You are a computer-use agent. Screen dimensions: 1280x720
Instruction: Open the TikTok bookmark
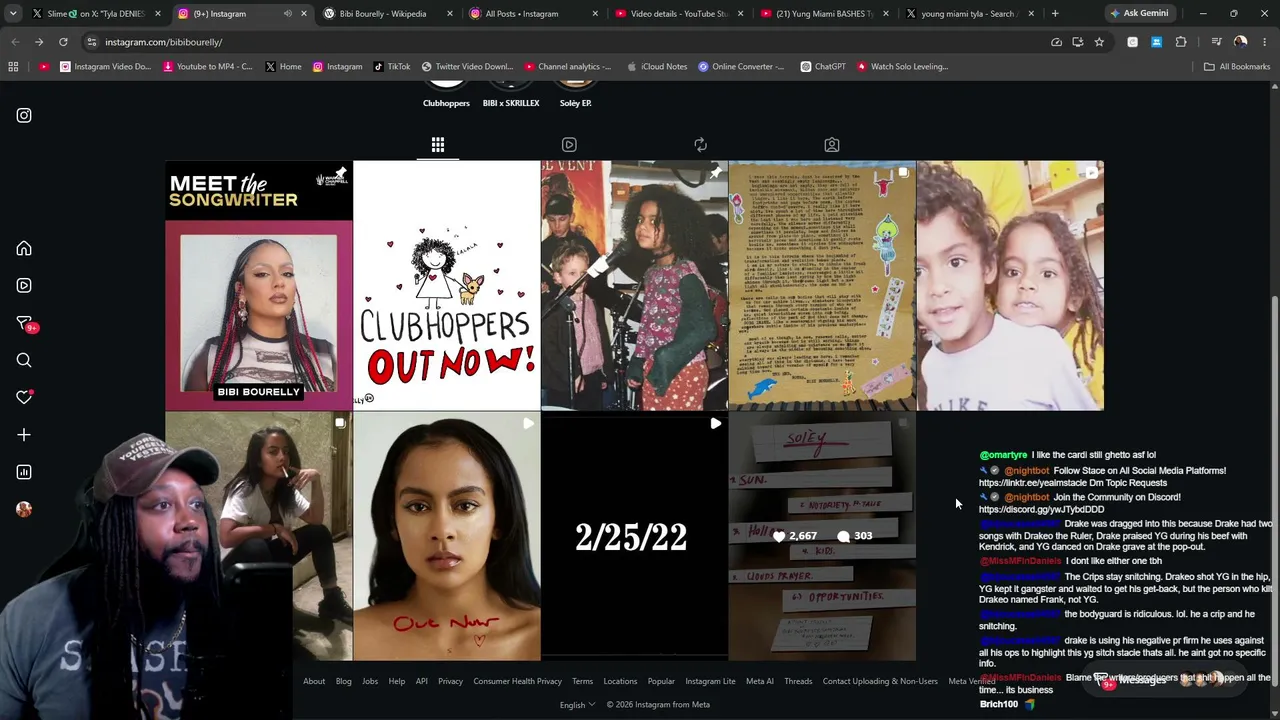[392, 67]
